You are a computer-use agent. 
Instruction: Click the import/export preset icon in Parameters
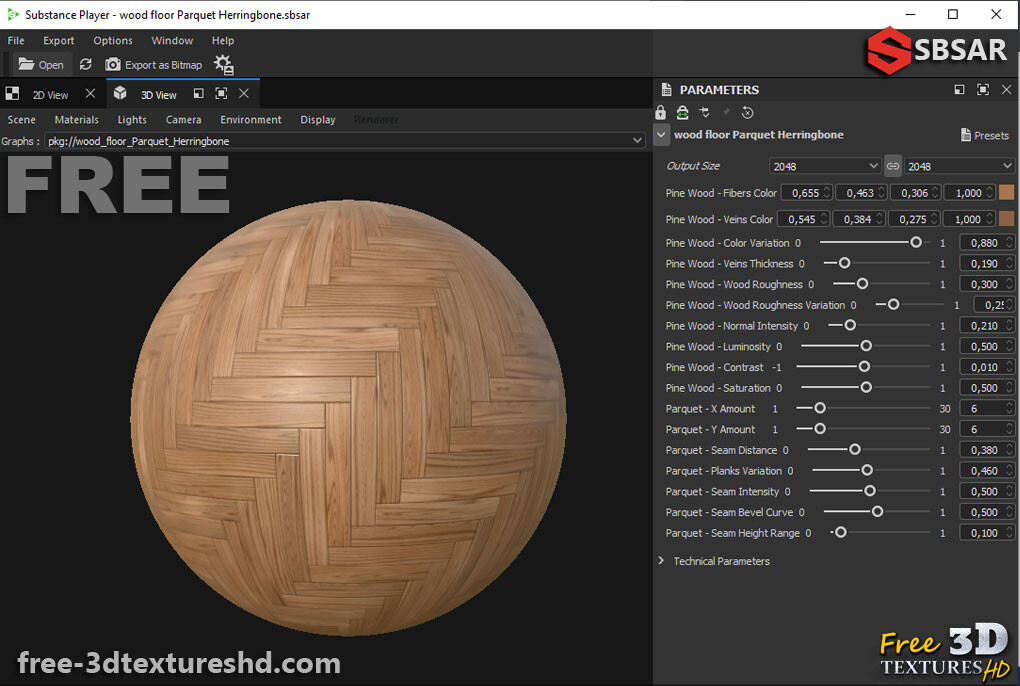682,112
